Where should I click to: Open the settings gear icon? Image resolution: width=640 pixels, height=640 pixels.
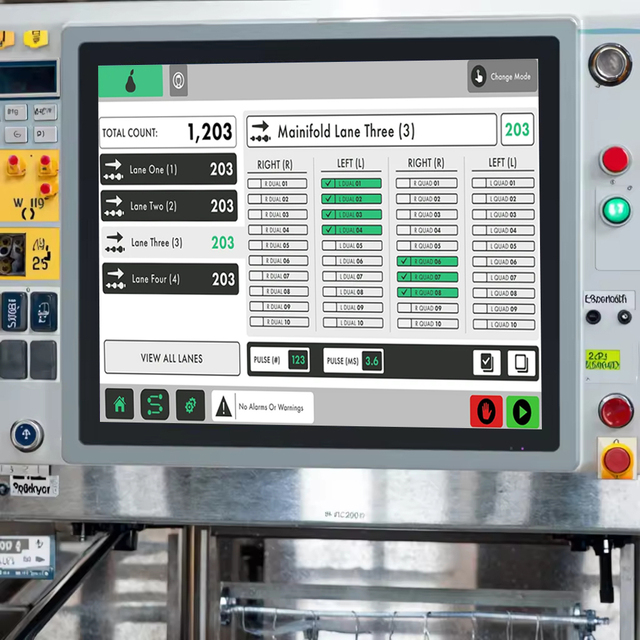190,405
